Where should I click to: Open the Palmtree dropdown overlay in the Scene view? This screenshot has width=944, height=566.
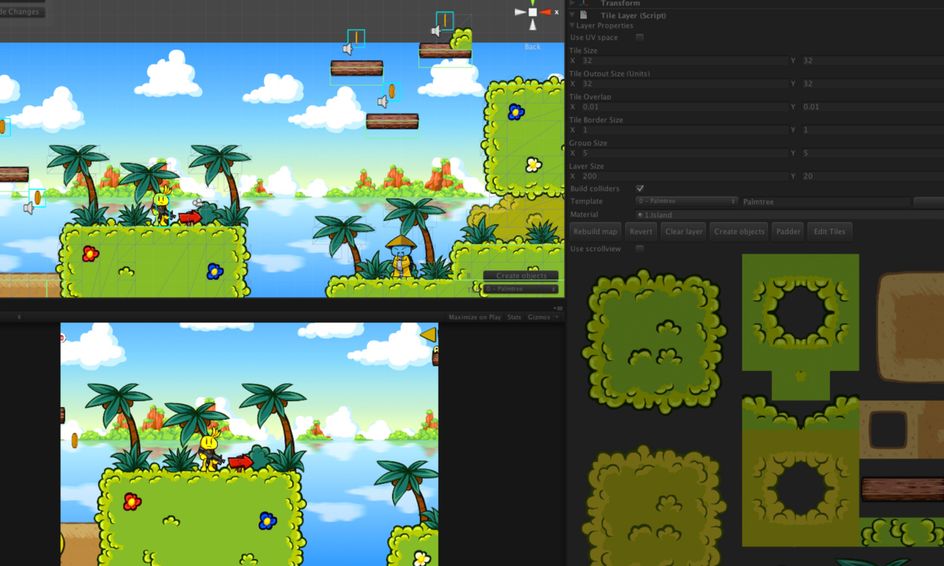click(x=521, y=289)
